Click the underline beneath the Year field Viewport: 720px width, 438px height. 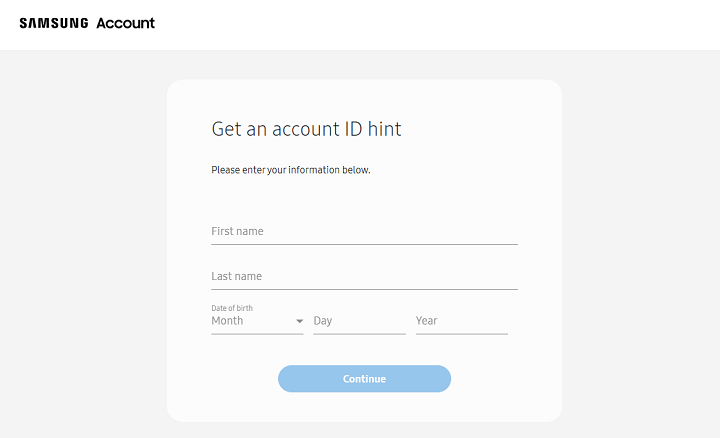[461, 334]
